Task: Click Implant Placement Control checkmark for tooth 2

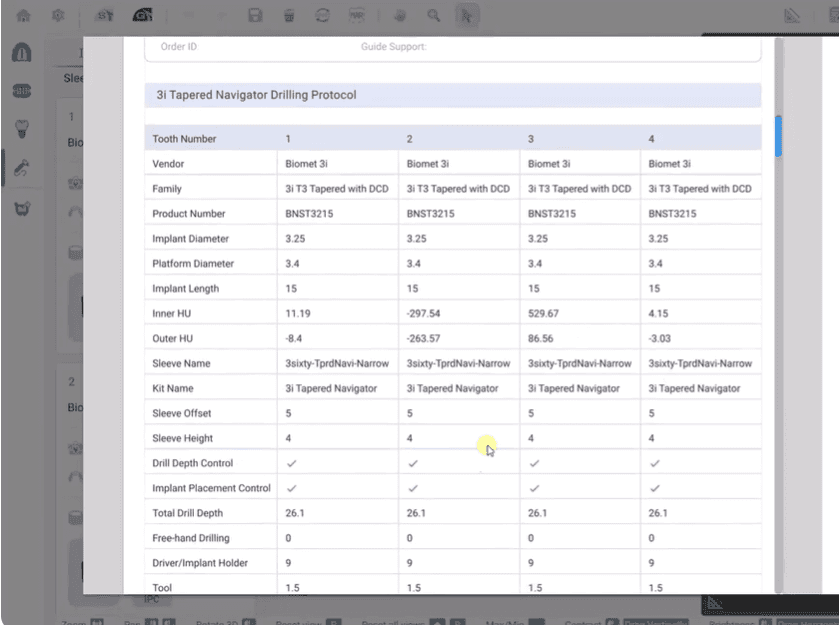Action: coord(413,489)
